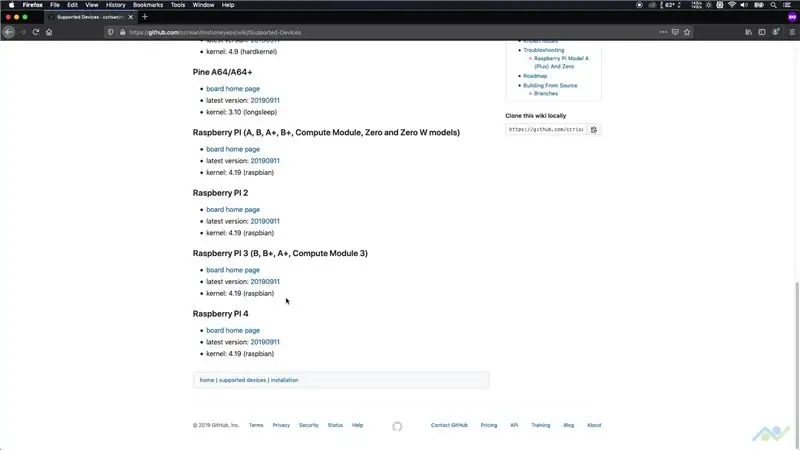This screenshot has width=800, height=450.
Task: Open Firefox library icon
Action: pos(748,32)
